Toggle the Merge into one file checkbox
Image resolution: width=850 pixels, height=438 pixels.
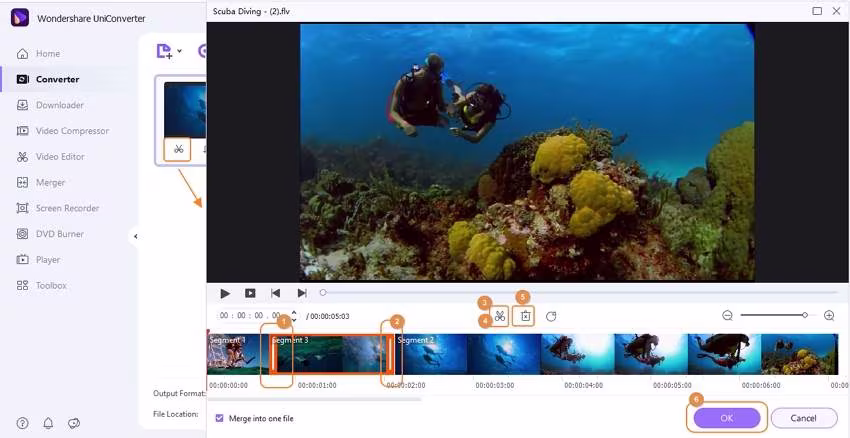tap(220, 418)
